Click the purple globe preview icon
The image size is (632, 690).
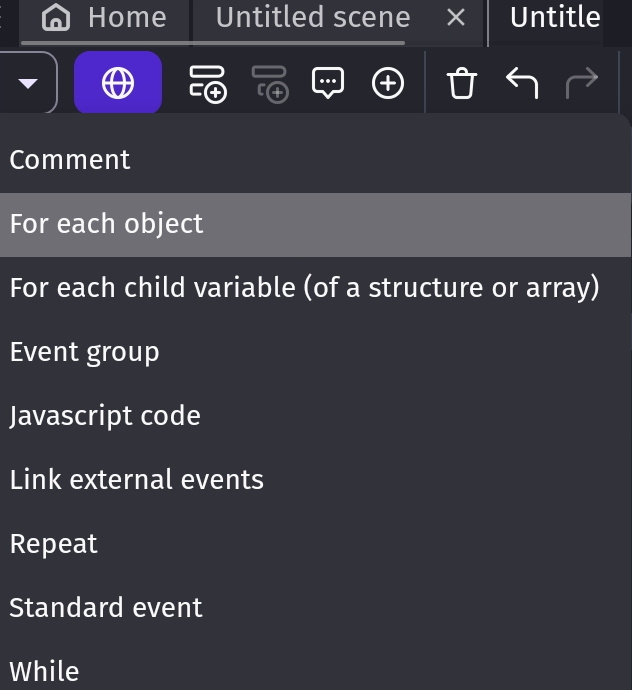pos(118,82)
